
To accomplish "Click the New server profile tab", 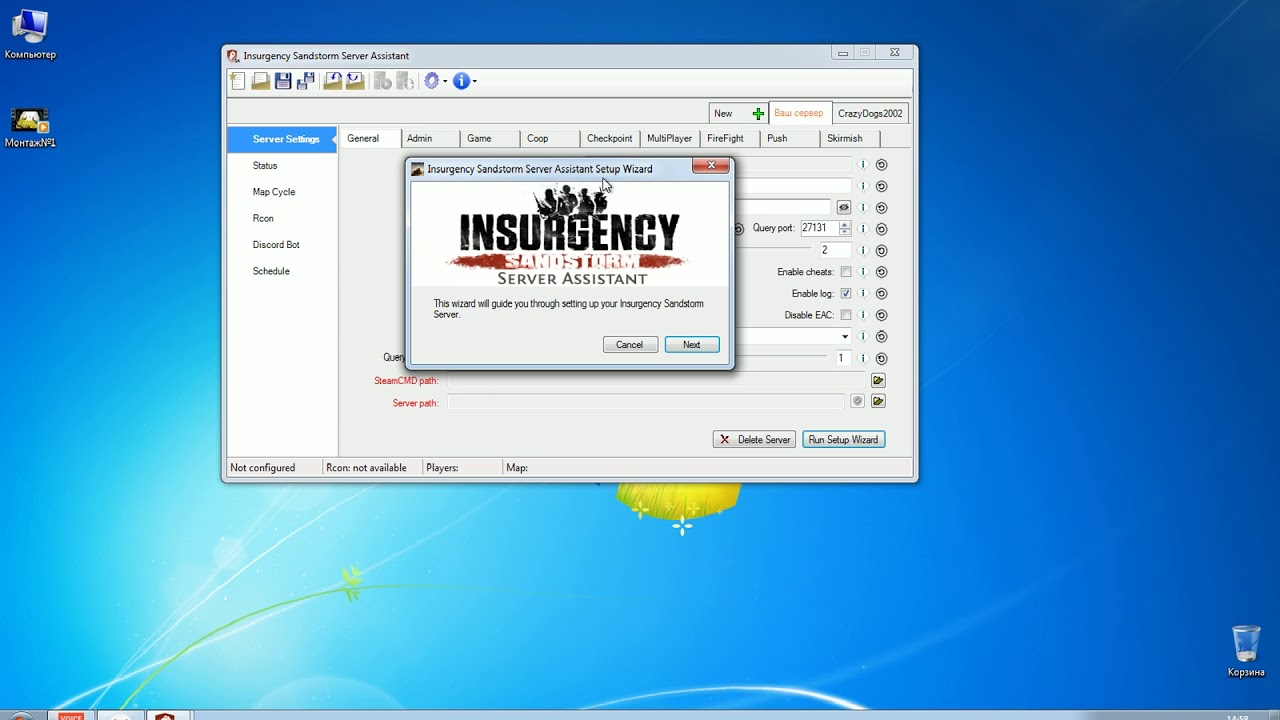I will tap(737, 114).
